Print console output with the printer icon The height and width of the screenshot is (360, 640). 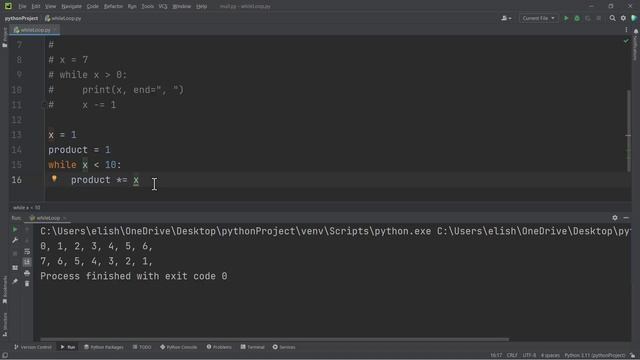click(27, 273)
